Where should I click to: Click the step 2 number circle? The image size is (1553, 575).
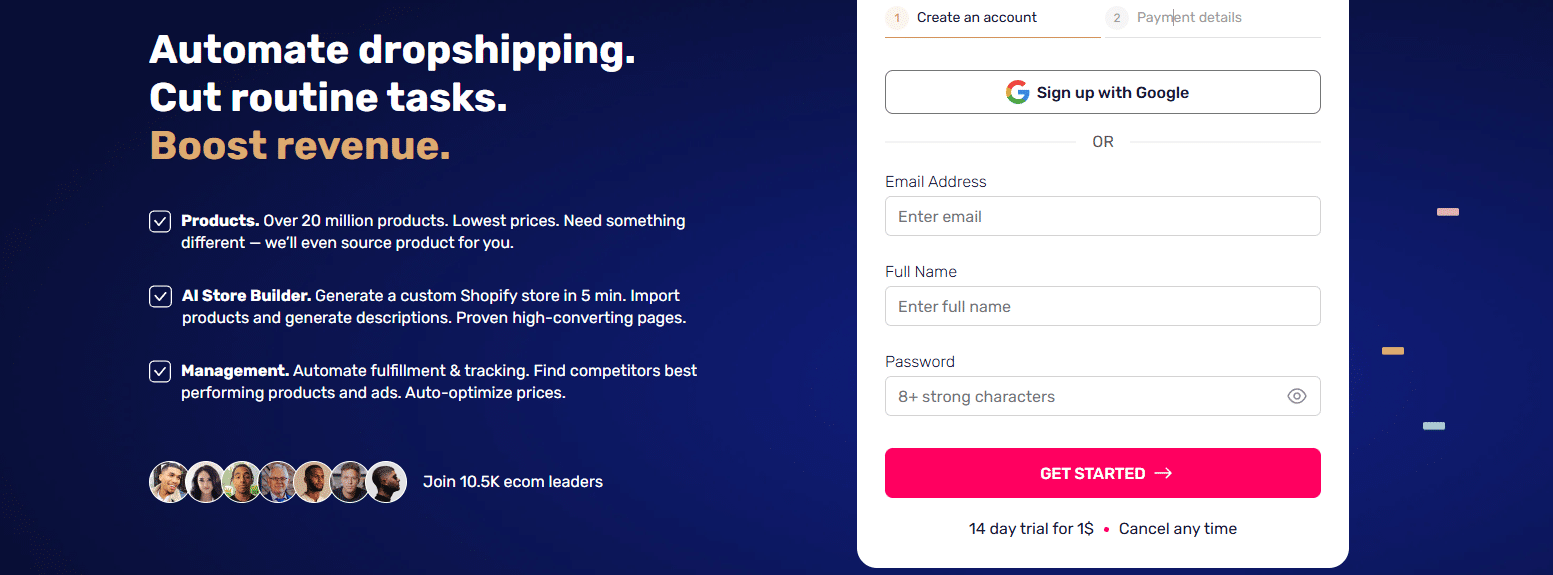point(1117,18)
